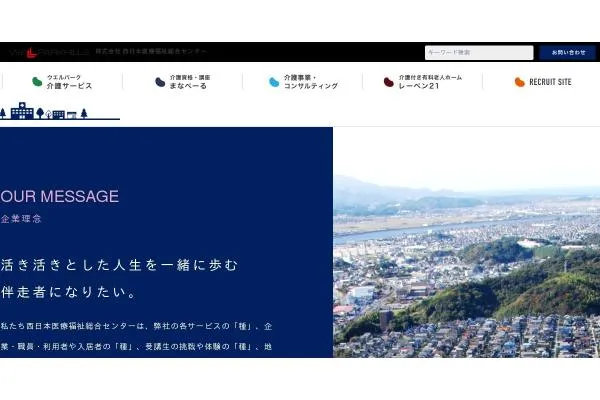The width and height of the screenshot is (600, 400).
Task: Click paragraph starting 私たち西日本医療福祉総合センターは
Action: pos(136,336)
